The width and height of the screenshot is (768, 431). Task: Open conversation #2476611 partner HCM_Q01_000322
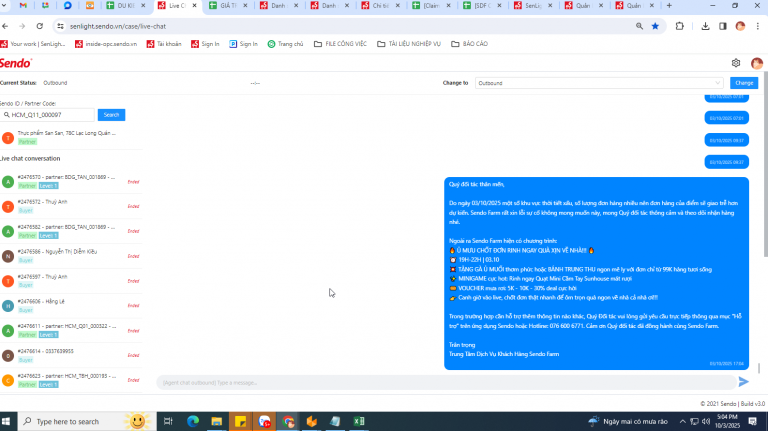point(72,331)
